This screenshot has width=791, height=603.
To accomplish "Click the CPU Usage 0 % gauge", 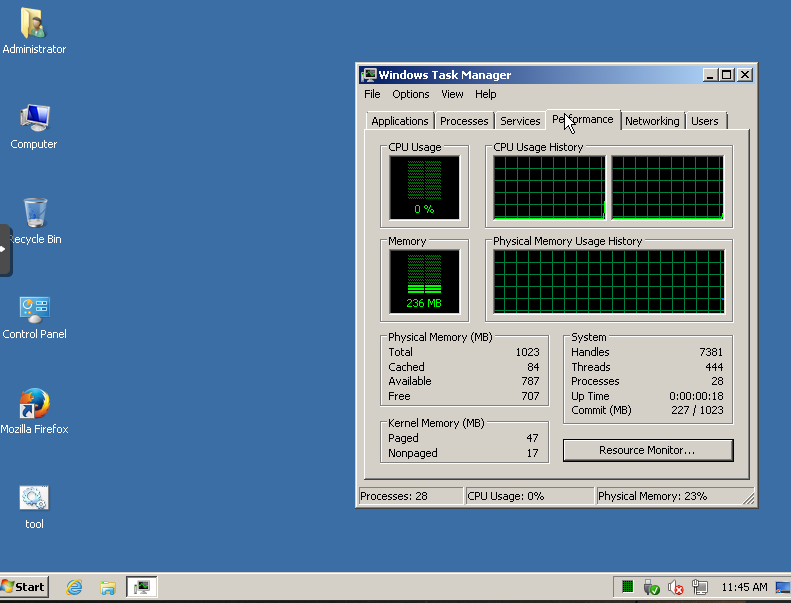I will coord(424,188).
